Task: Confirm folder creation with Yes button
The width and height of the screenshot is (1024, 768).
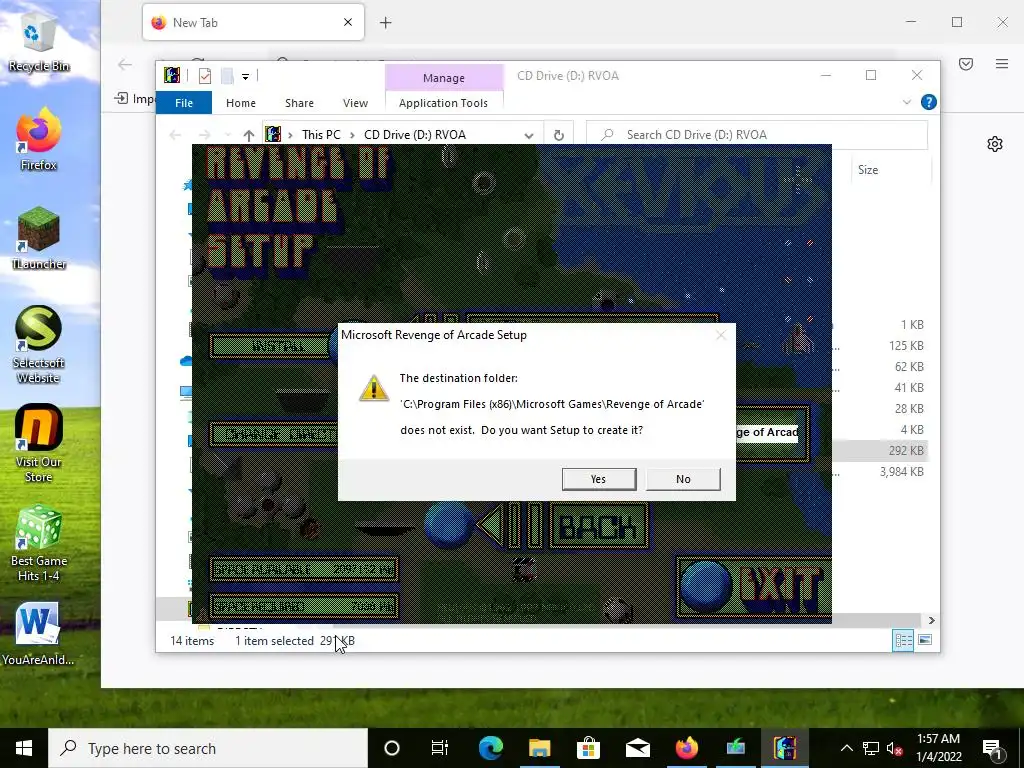Action: [599, 479]
